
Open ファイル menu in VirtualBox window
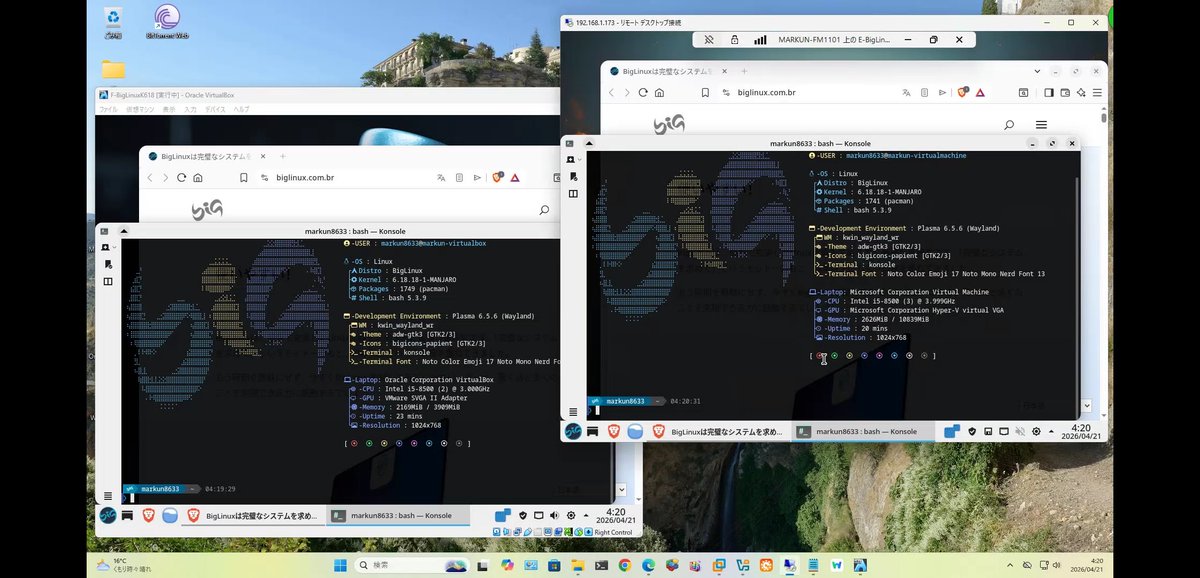(108, 109)
